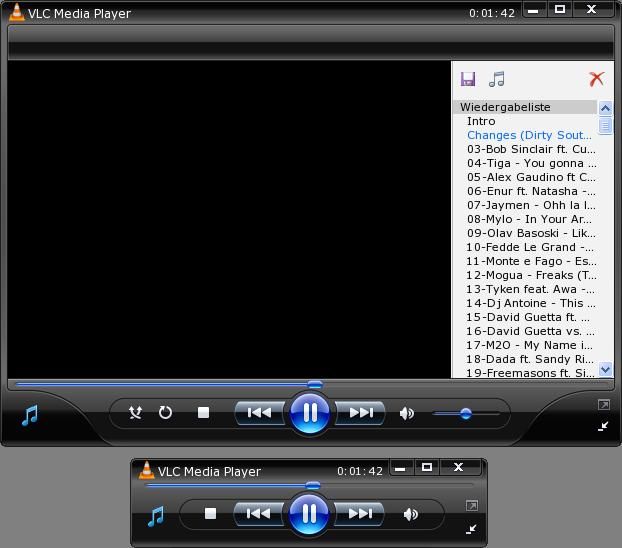Toggle fullscreen in the large player

[604, 405]
